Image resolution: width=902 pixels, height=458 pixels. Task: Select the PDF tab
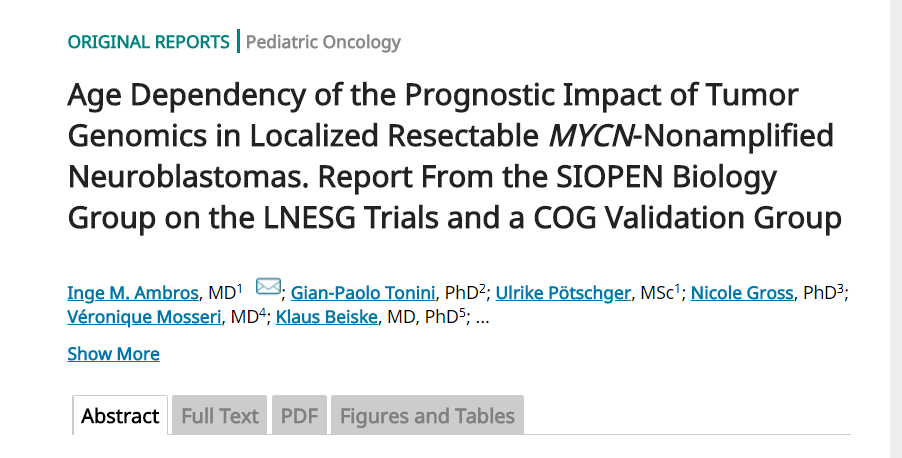pyautogui.click(x=300, y=416)
